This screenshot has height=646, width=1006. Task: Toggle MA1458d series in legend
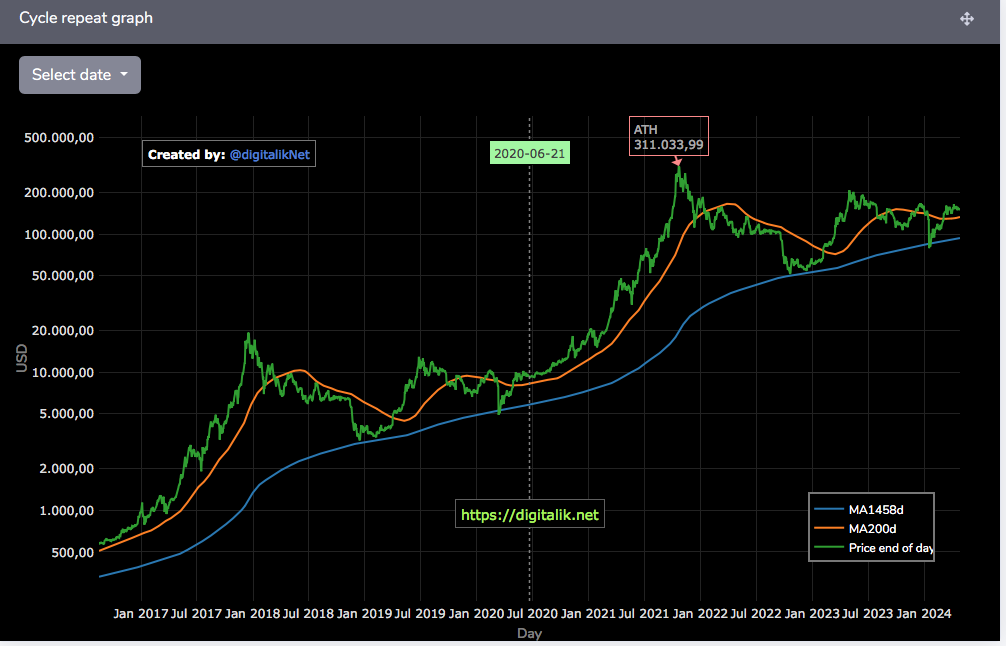875,509
